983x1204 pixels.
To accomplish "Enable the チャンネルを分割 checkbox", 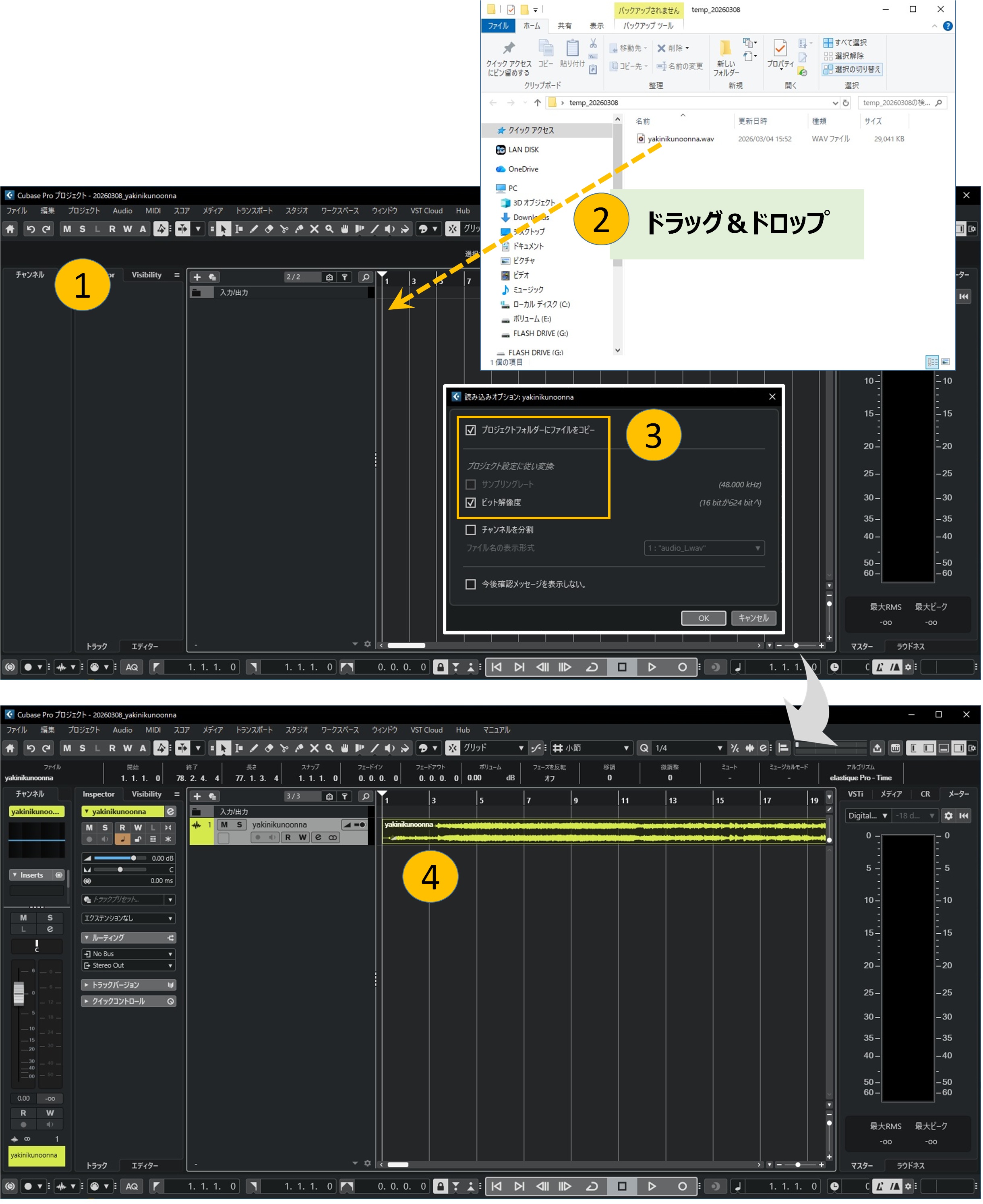I will point(471,530).
